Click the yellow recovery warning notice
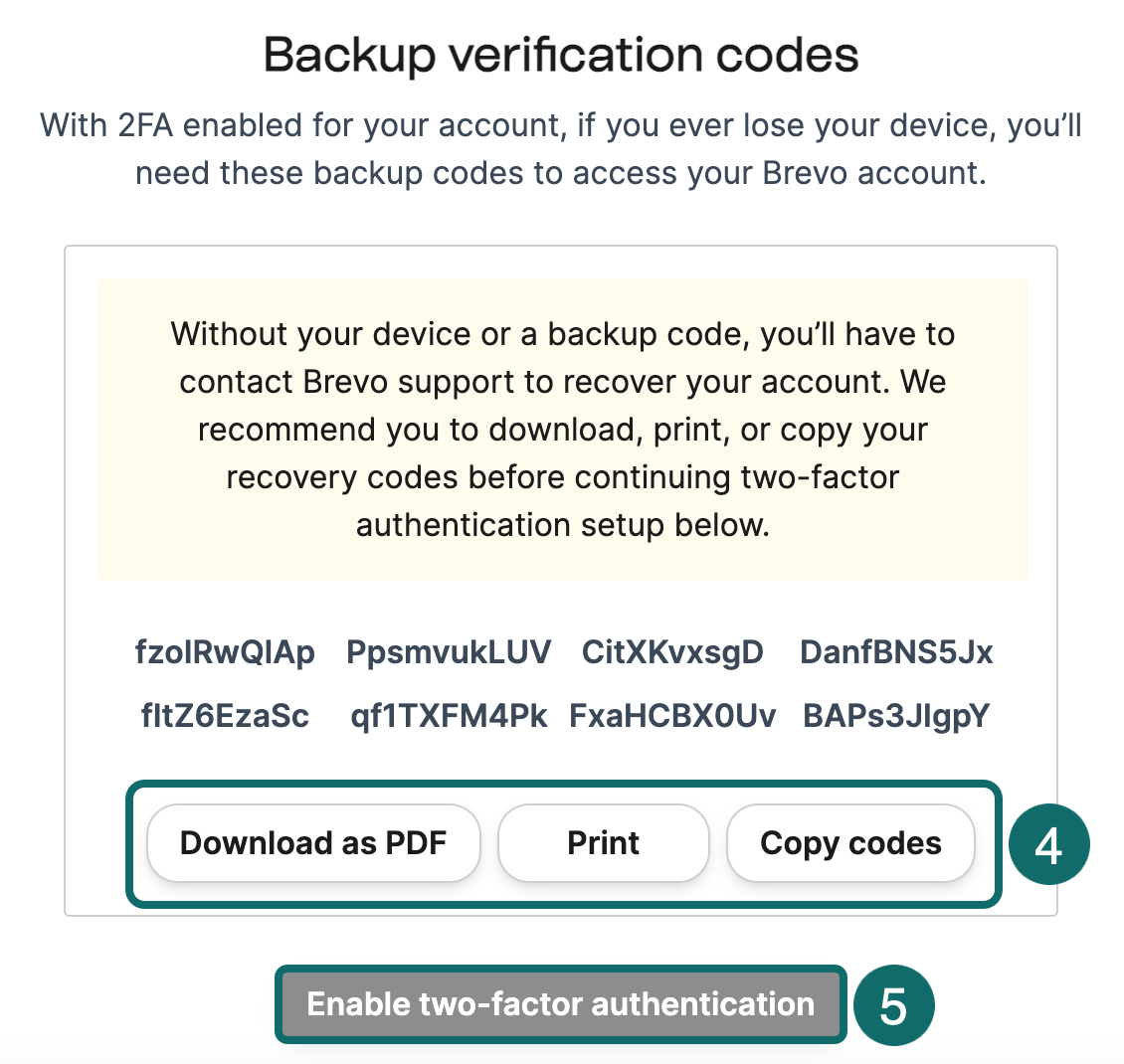This screenshot has width=1124, height=1064. [562, 429]
